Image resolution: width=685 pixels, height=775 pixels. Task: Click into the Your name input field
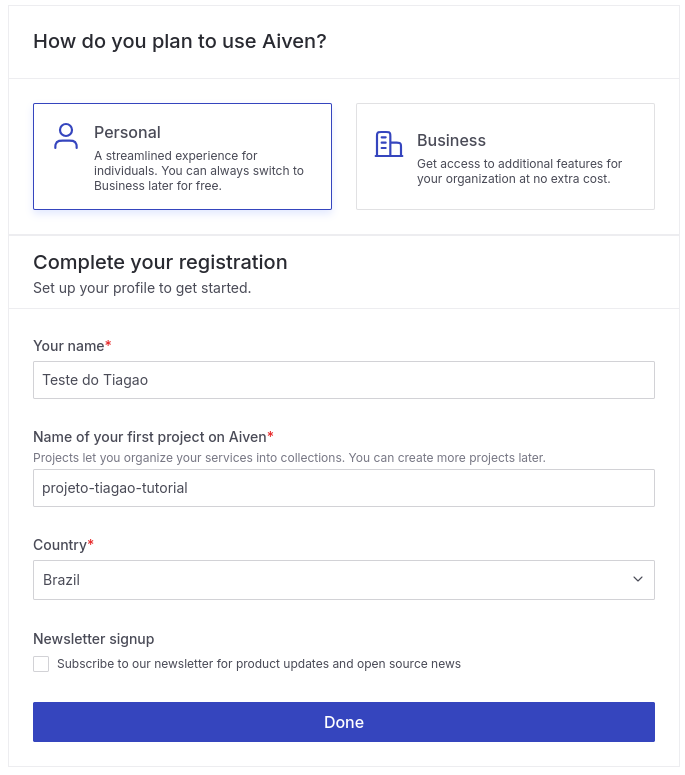click(343, 380)
